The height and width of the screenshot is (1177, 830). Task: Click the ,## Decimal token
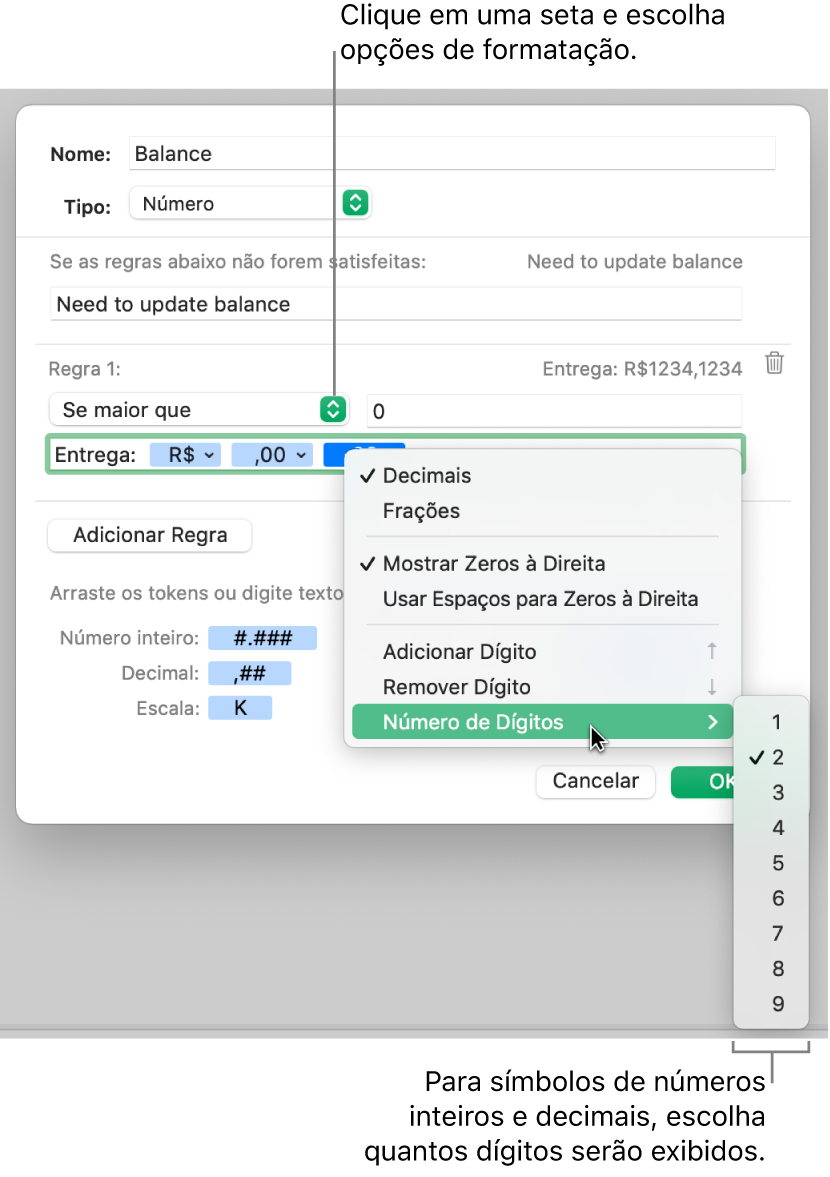(x=250, y=673)
